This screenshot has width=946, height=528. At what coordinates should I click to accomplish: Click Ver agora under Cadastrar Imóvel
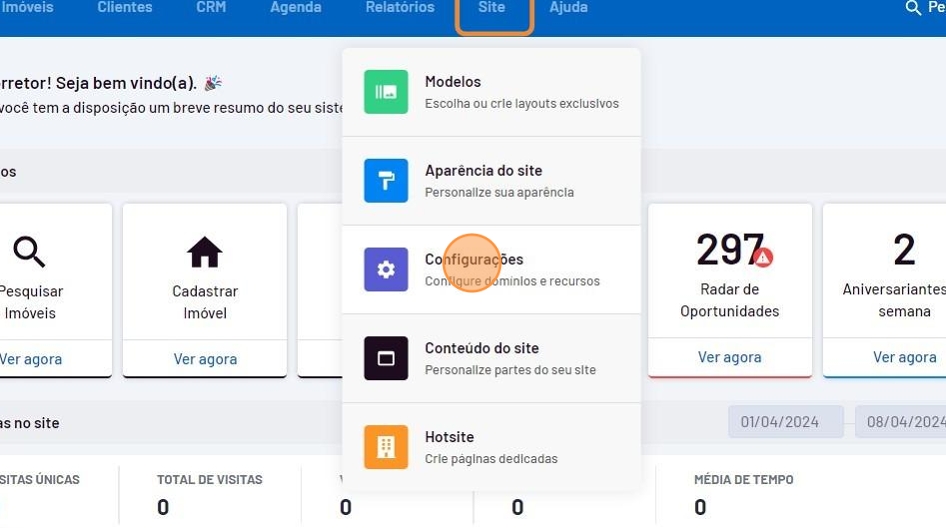click(x=205, y=359)
